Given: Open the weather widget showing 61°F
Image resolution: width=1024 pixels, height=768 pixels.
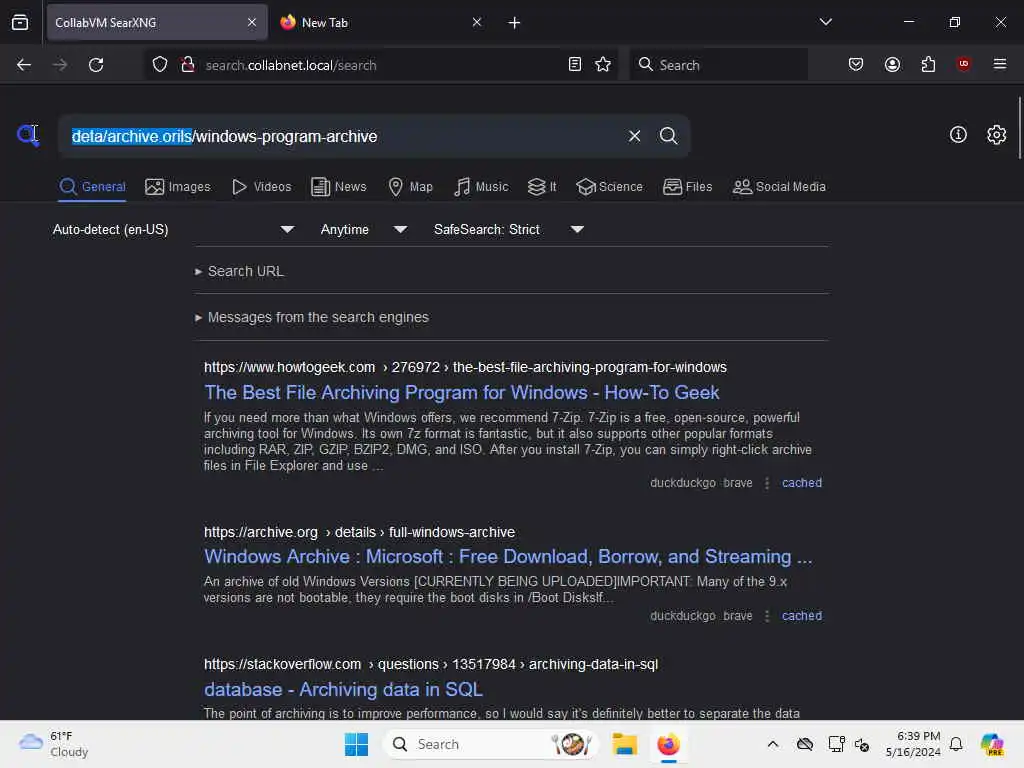Looking at the screenshot, I should (54, 744).
